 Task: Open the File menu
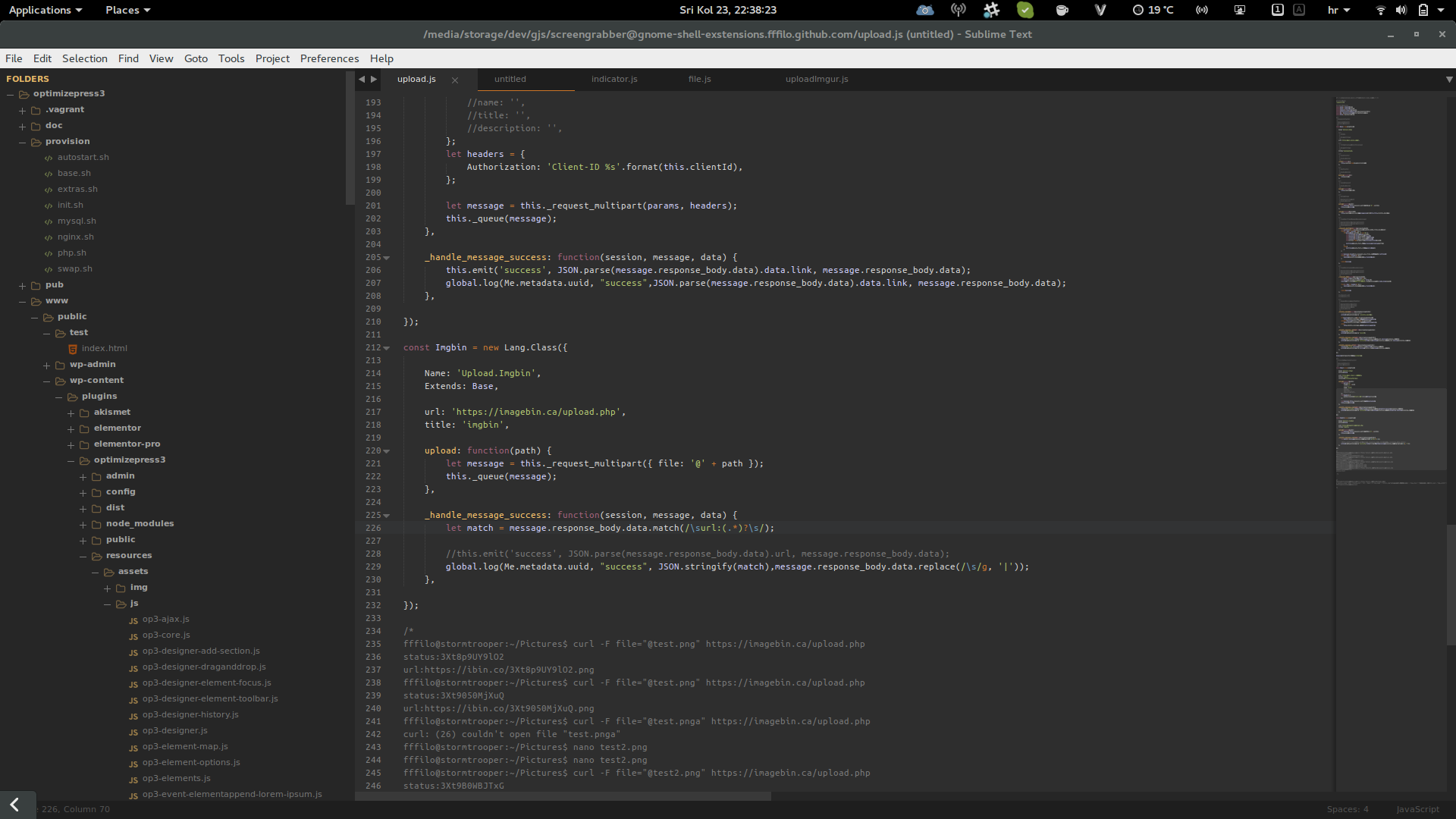coord(14,58)
